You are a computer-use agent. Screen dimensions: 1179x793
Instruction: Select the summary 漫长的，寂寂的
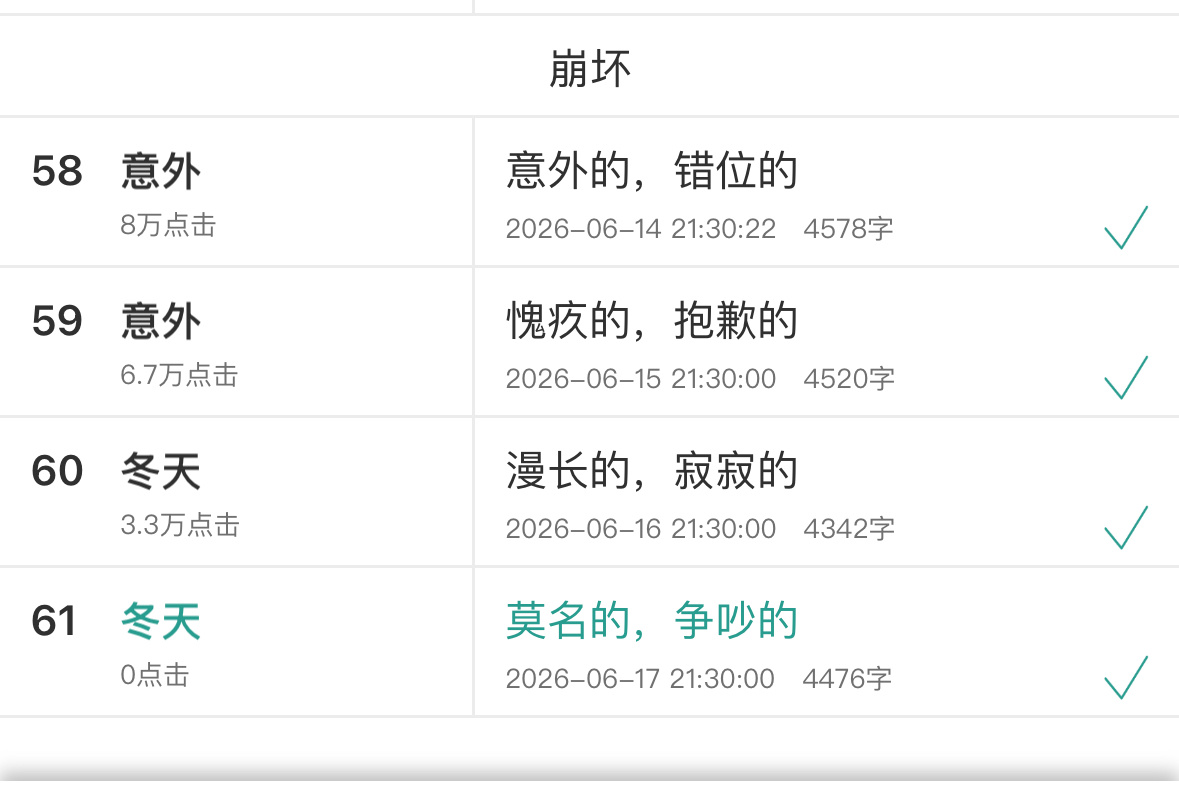(651, 471)
